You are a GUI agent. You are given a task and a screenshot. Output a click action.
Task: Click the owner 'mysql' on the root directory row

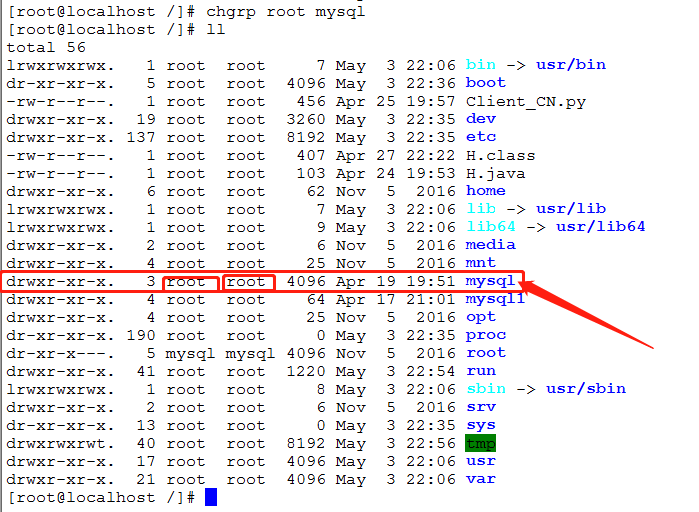pyautogui.click(x=190, y=354)
